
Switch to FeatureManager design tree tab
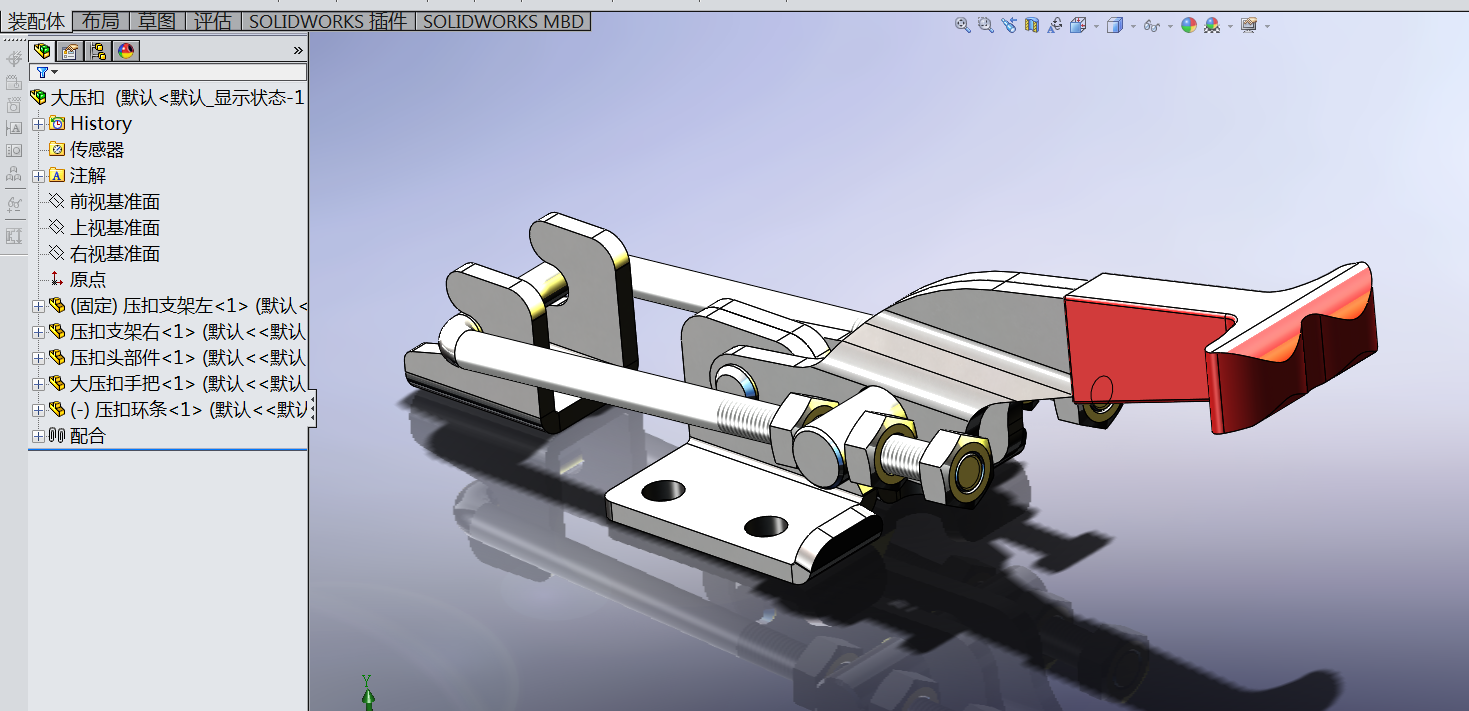42,50
